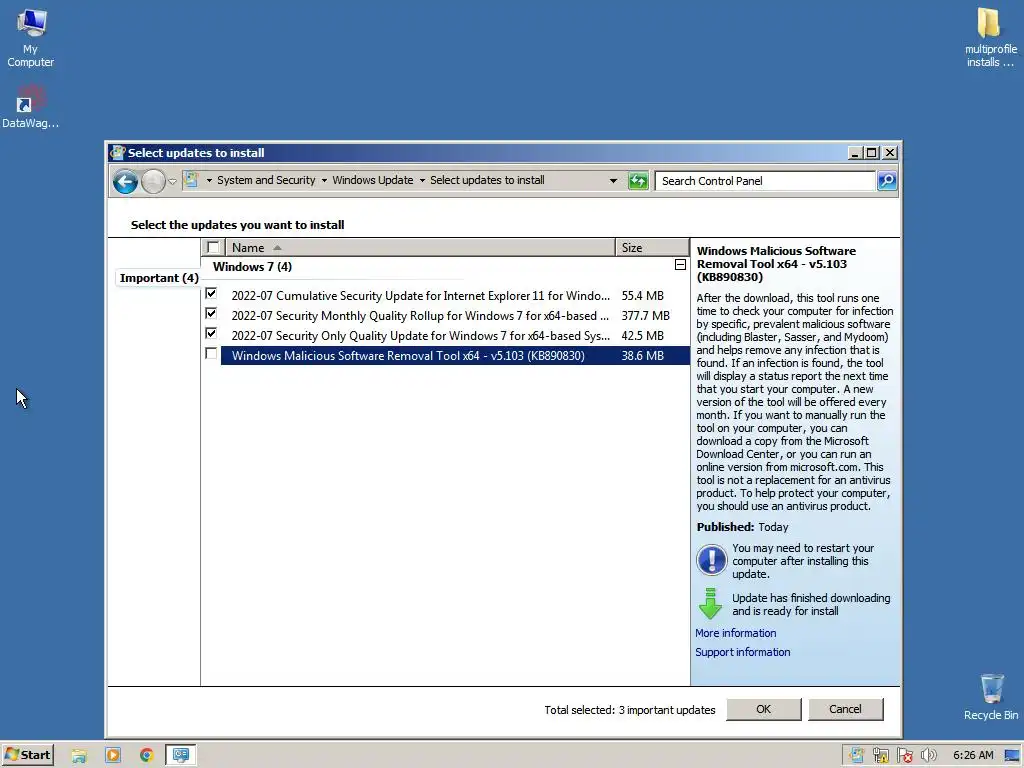Open Windows Explorer from taskbar

click(79, 756)
